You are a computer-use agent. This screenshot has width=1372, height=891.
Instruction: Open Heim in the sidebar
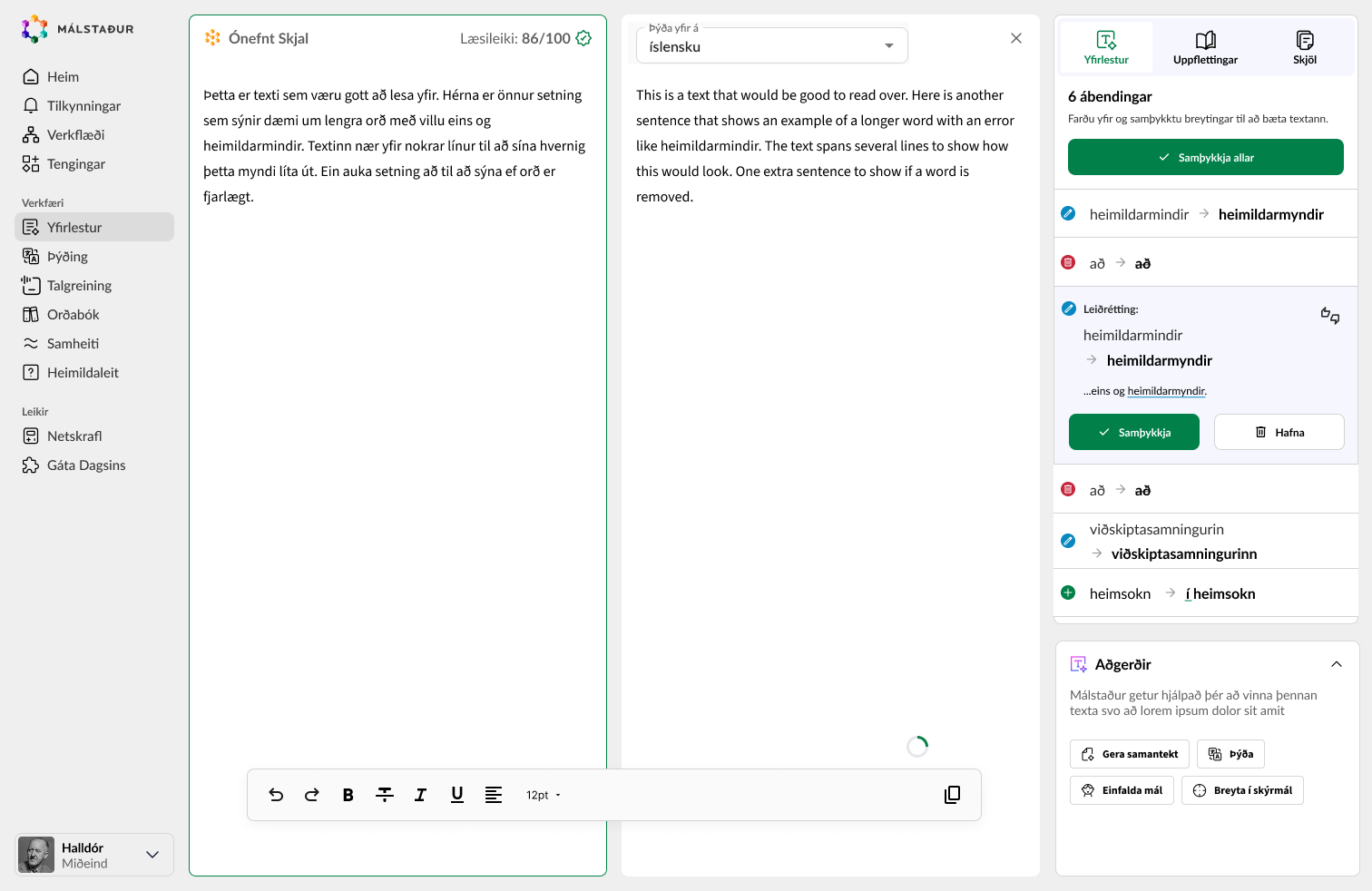tap(94, 76)
